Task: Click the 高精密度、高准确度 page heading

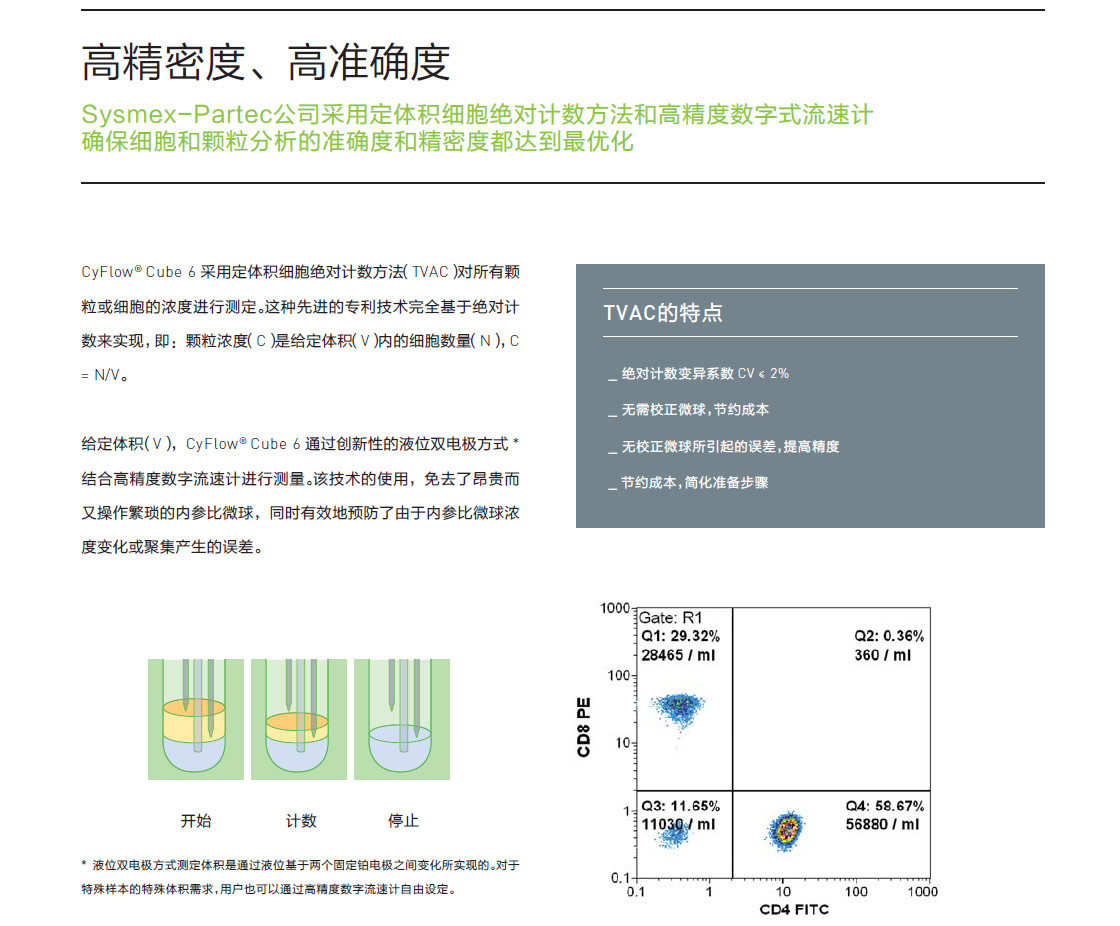Action: [266, 62]
